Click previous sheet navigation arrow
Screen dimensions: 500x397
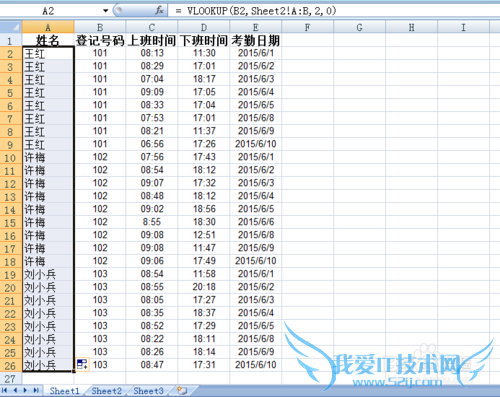(15, 390)
